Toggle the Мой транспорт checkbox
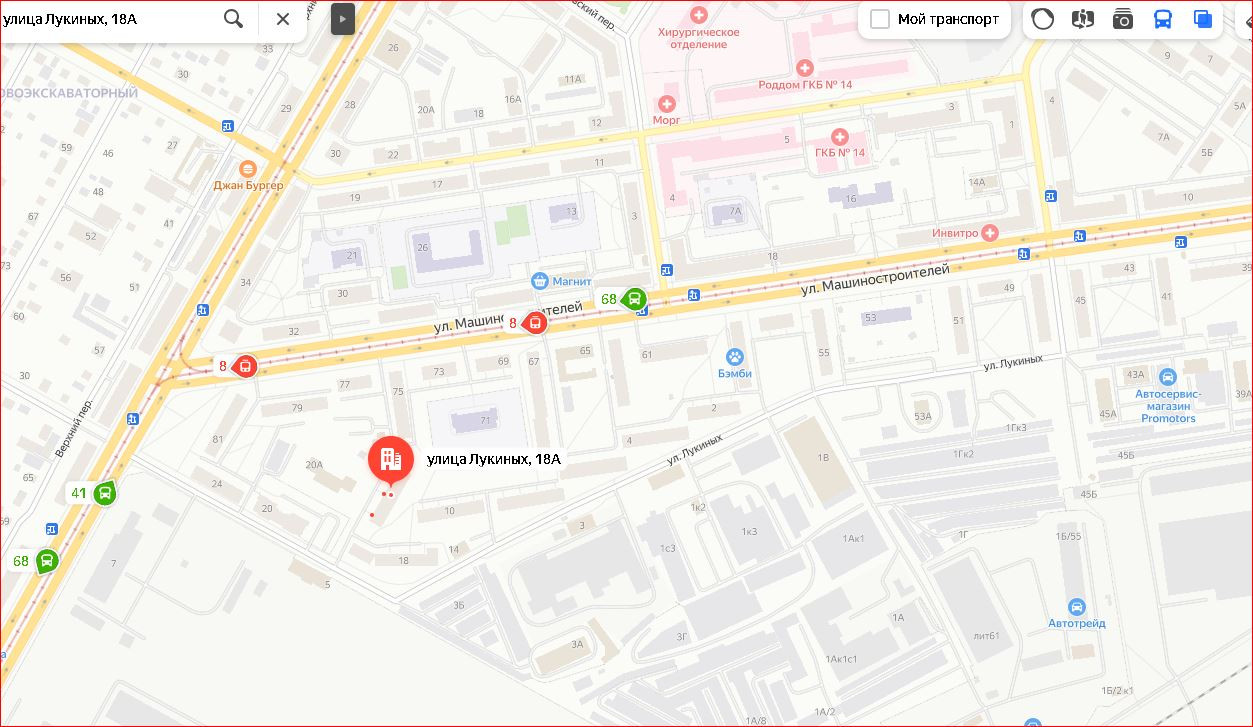The image size is (1253, 727). point(880,19)
